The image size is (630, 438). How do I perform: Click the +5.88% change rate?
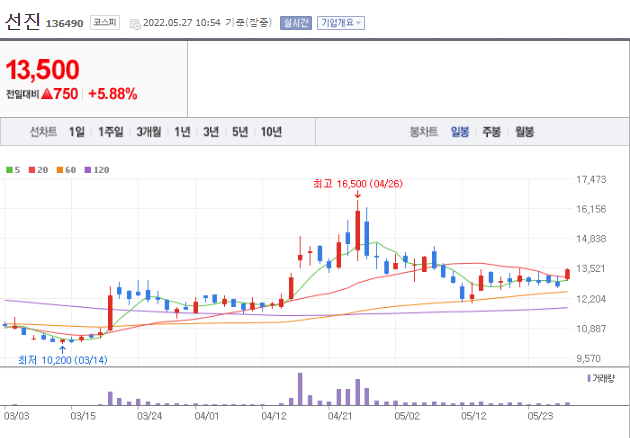point(113,94)
